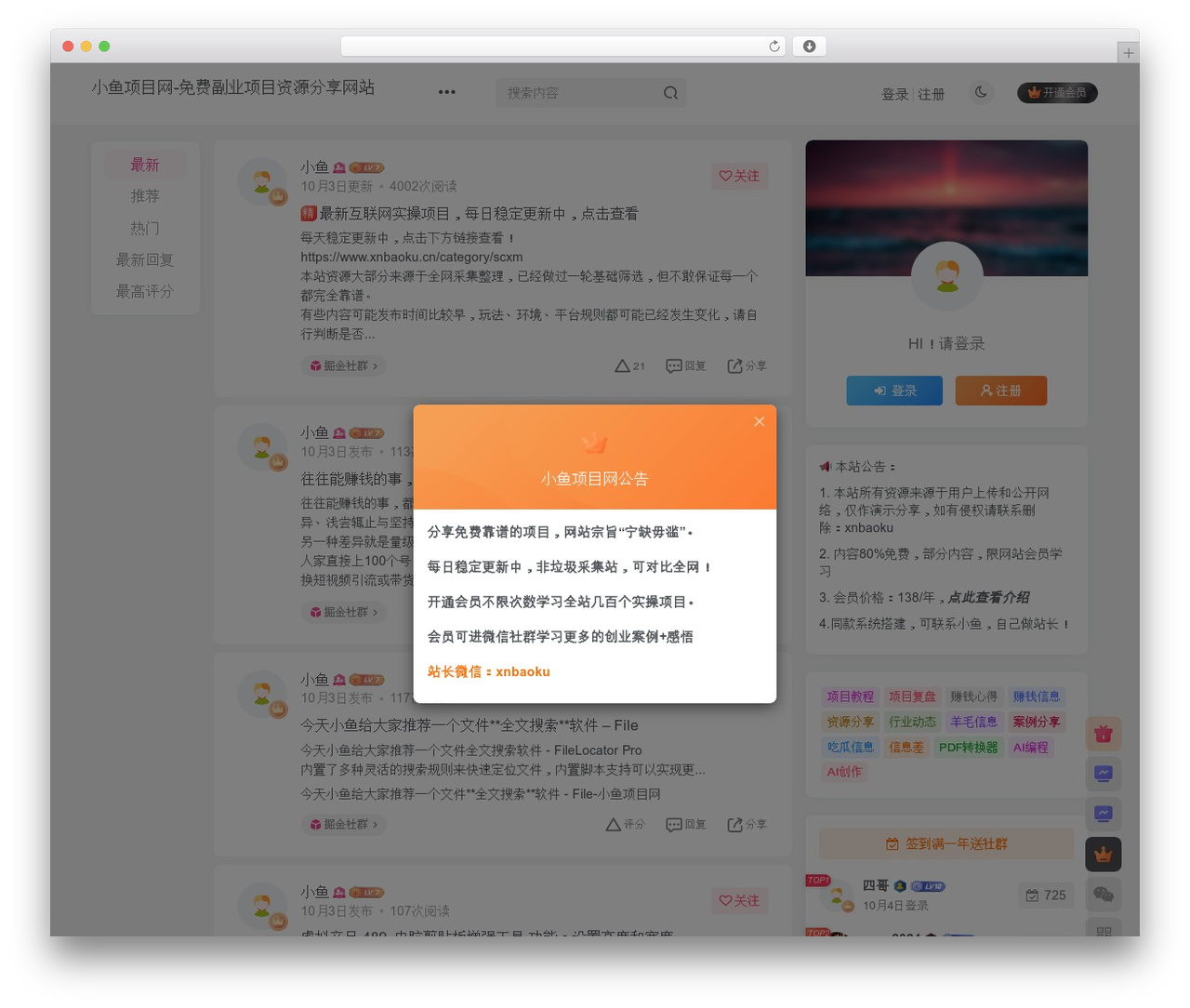Select the 最新 tab in left sidebar
The image size is (1190, 1008).
click(145, 165)
